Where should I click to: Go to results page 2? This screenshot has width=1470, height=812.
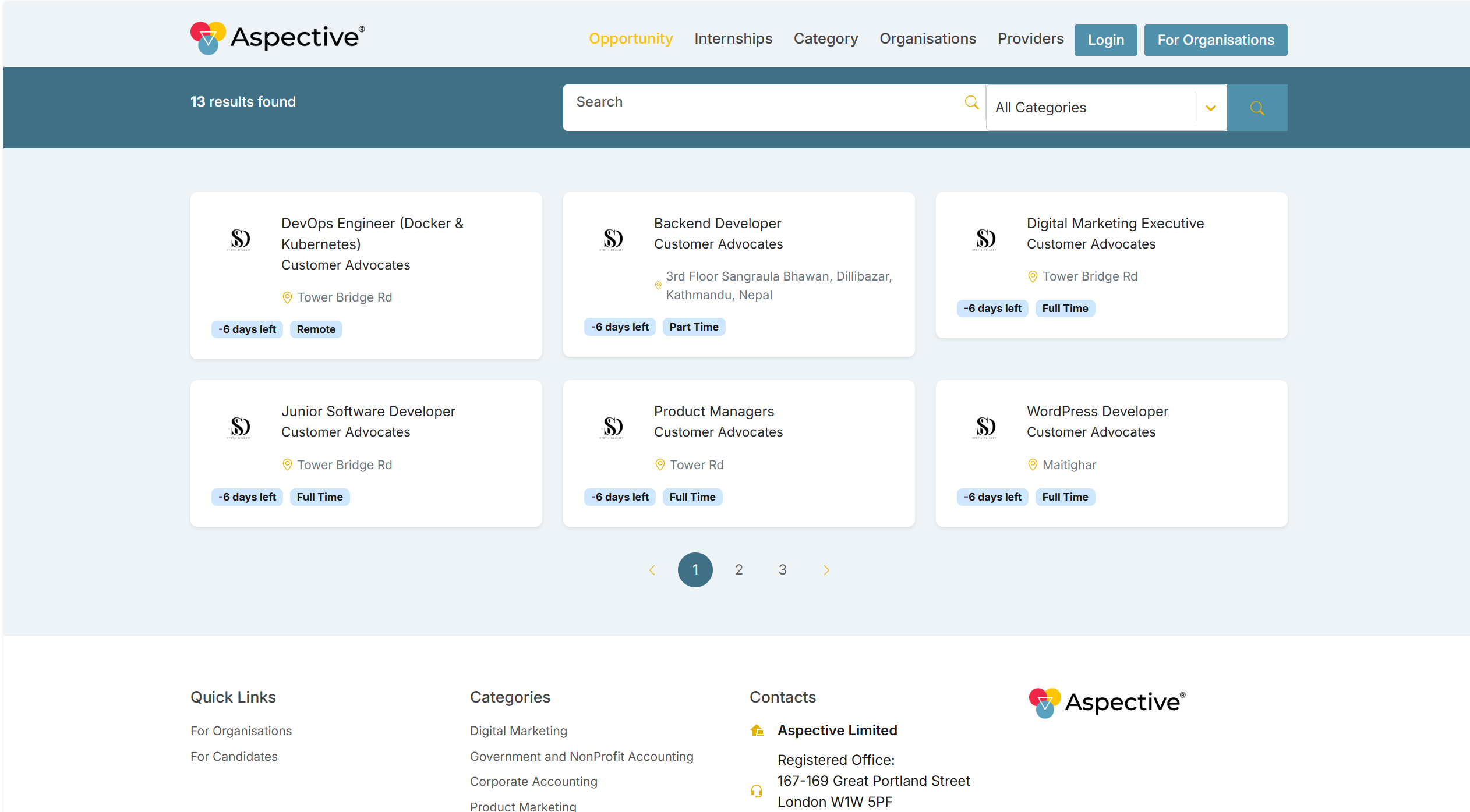(x=738, y=570)
